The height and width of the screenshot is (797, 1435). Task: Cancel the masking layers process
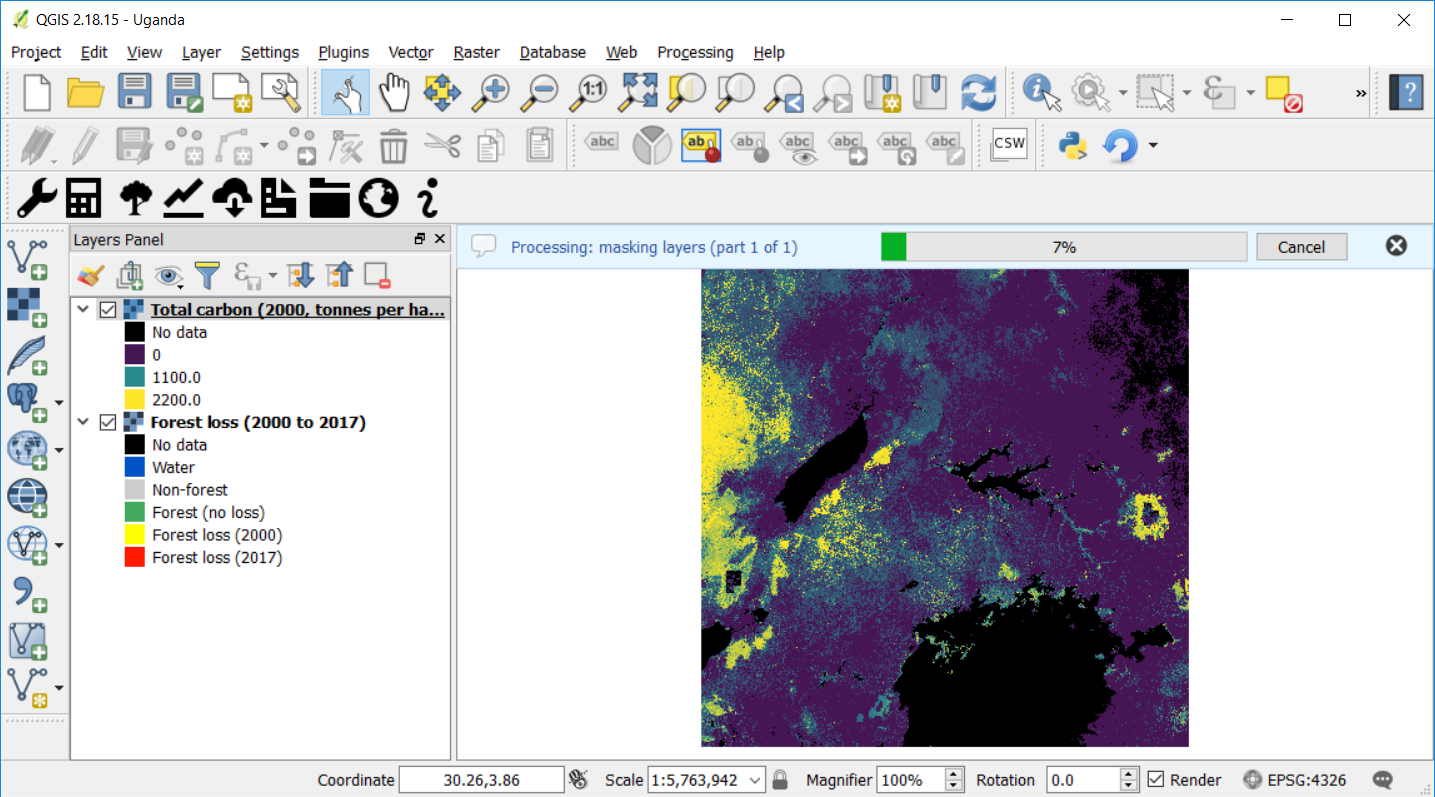1301,247
